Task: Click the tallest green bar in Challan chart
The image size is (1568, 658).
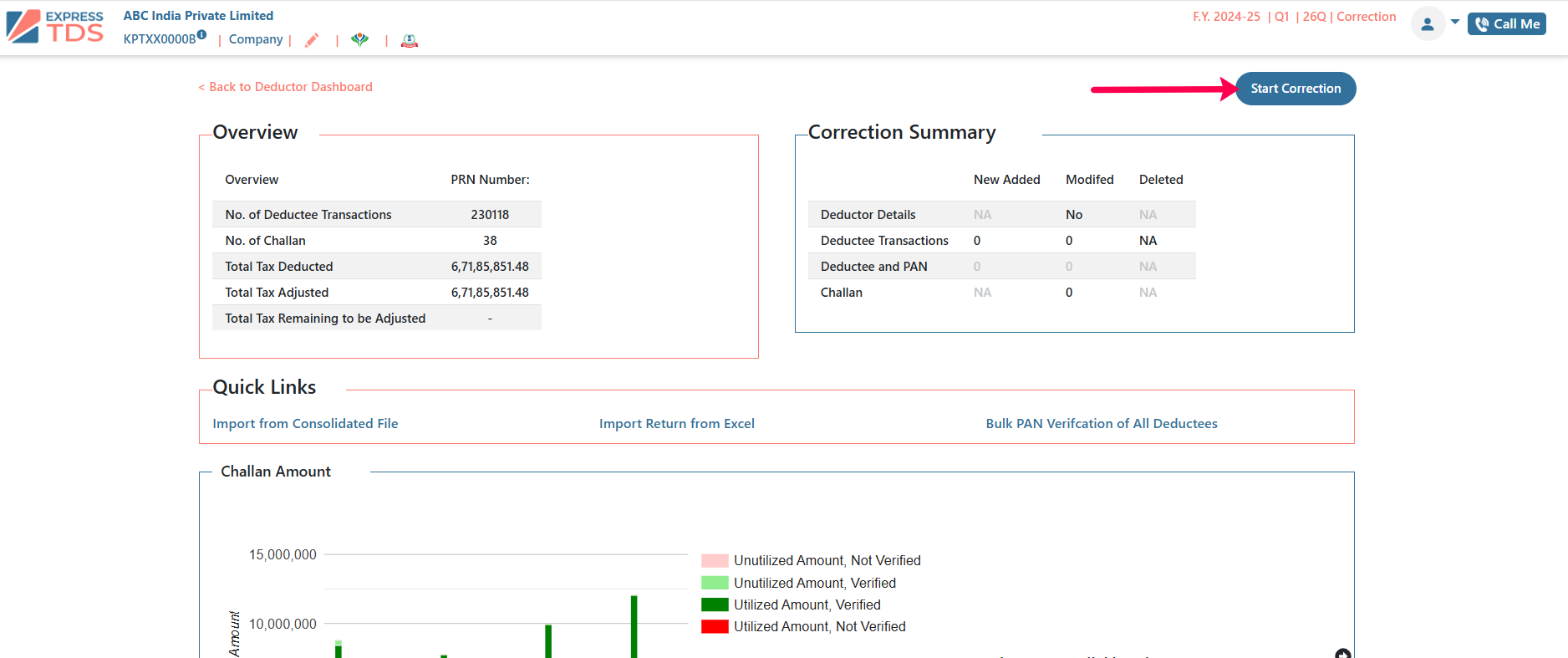Action: pyautogui.click(x=634, y=626)
